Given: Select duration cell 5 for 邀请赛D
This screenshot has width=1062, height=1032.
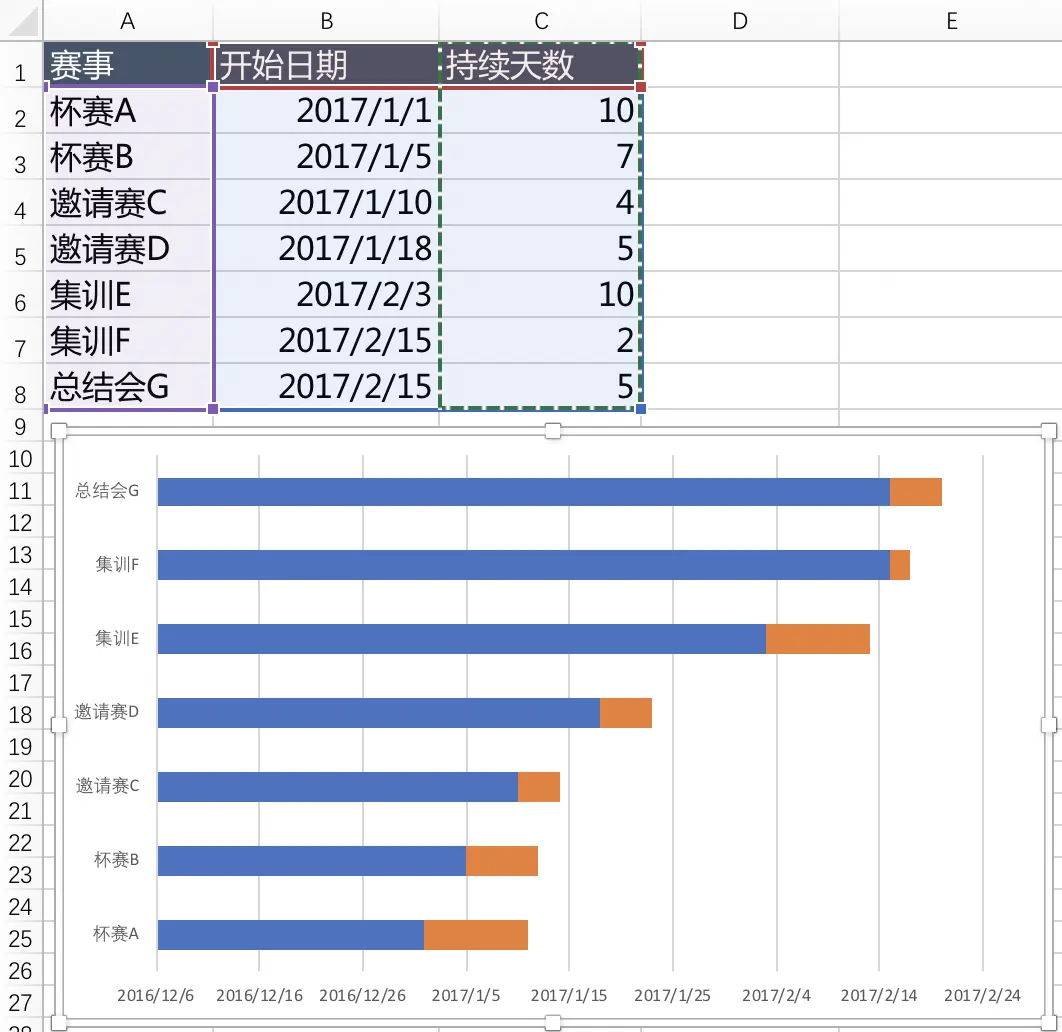Looking at the screenshot, I should point(540,249).
